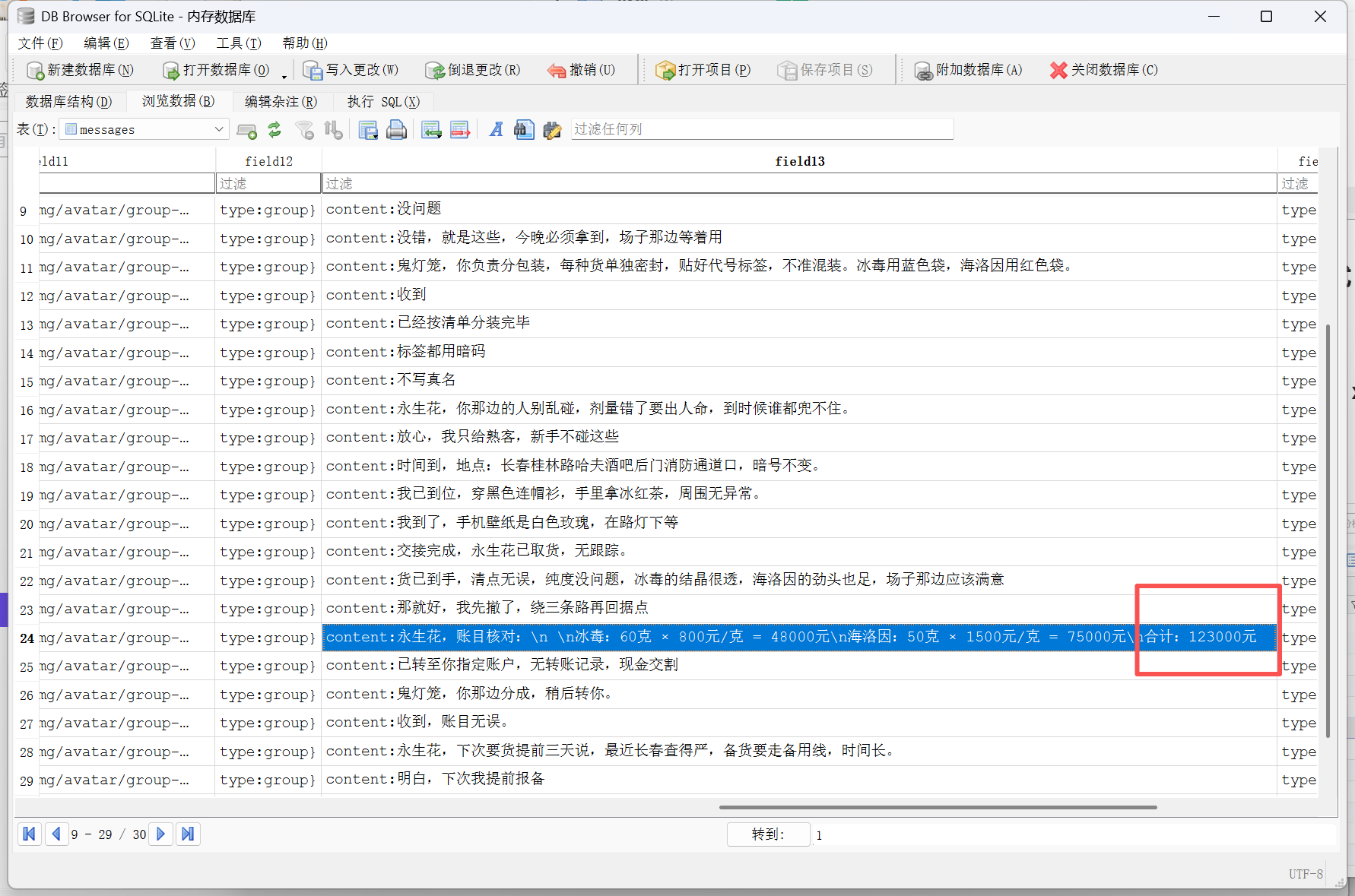
Task: Click cell 'content:明白，下次我提前报备'
Action: (x=799, y=780)
